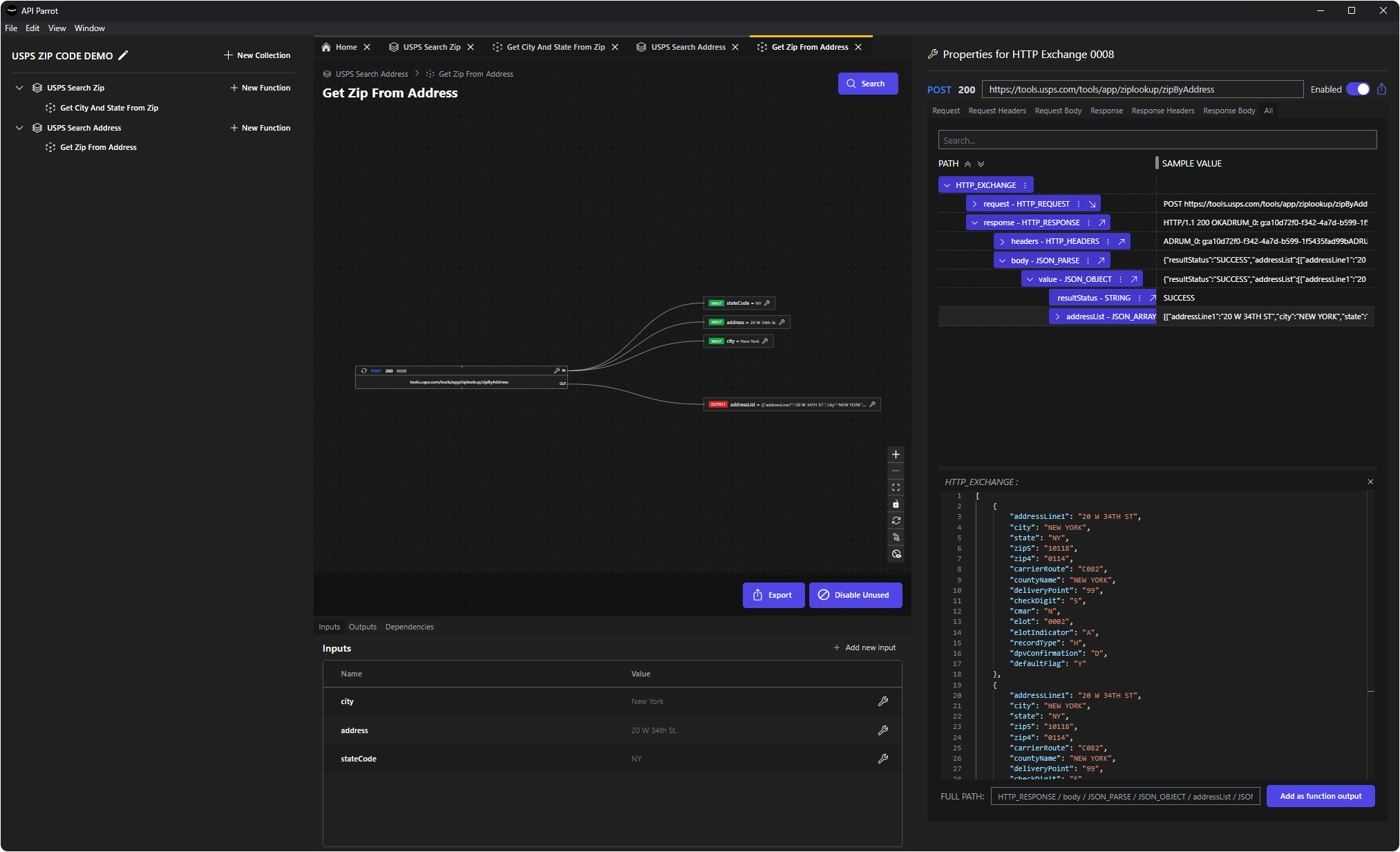Viewport: 1400px width, 852px height.
Task: Click the request URL field
Action: coord(1143,89)
